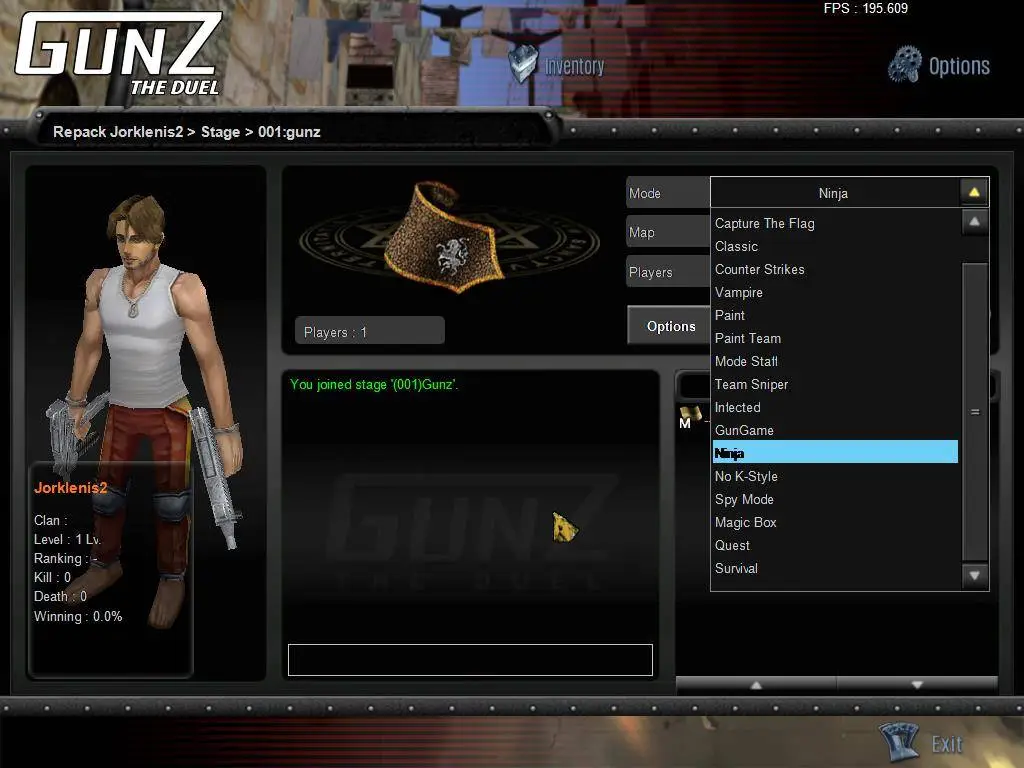This screenshot has width=1024, height=768.
Task: Collapse the Mode dropdown with yellow arrow
Action: [974, 193]
